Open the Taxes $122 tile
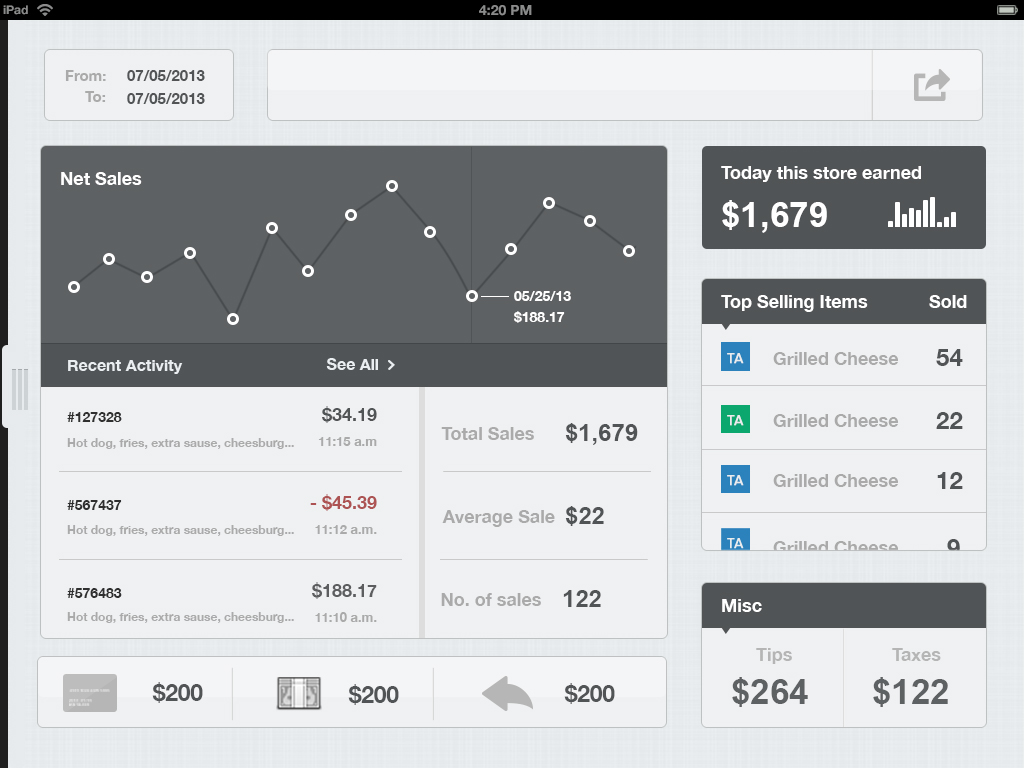Viewport: 1024px width, 768px height. [x=915, y=677]
